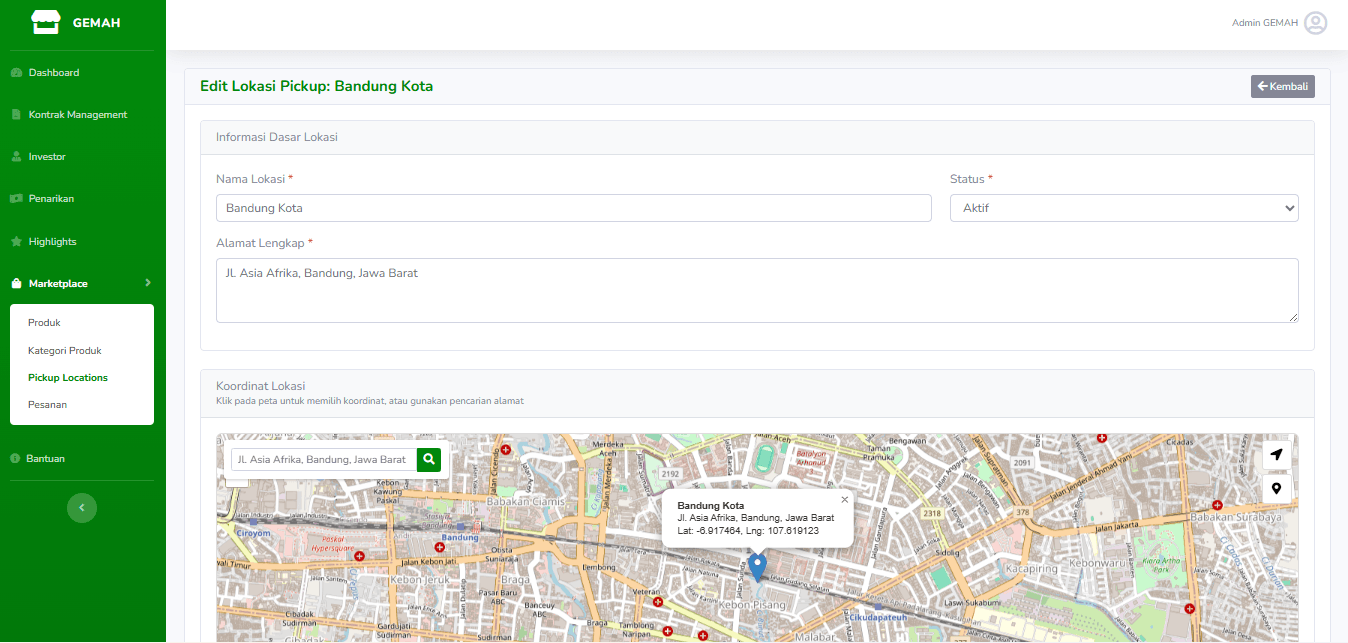The height and width of the screenshot is (643, 1348).
Task: Open the Produk submenu link
Action: tap(45, 323)
